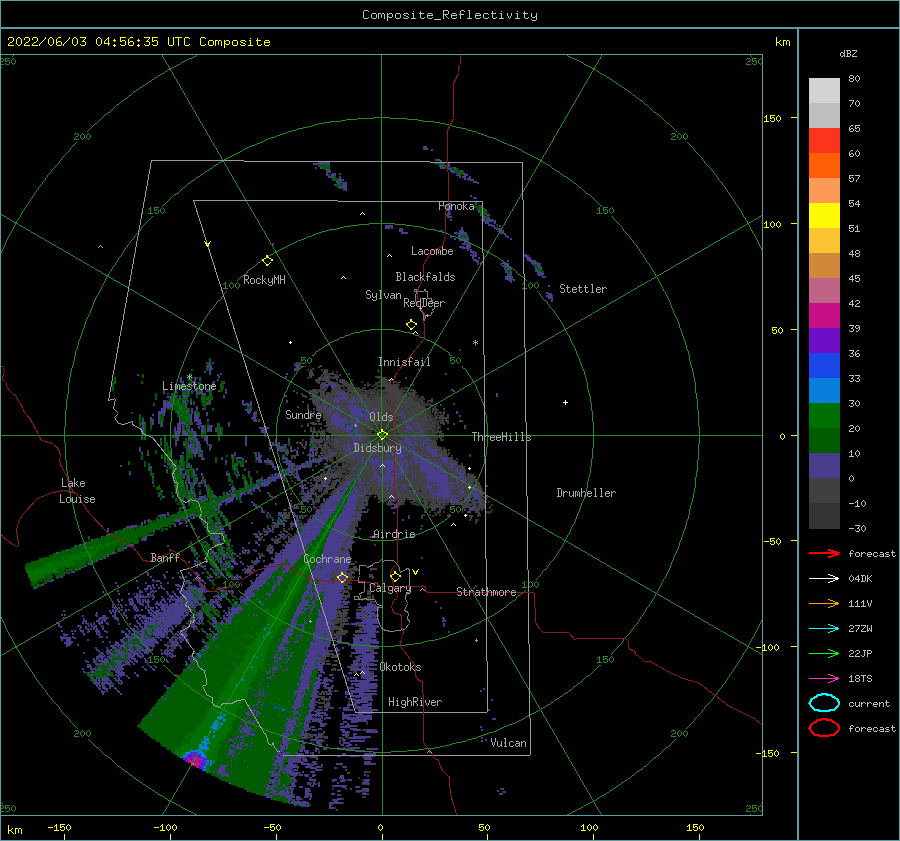
Task: Click the 22JP legend label
Action: point(860,653)
